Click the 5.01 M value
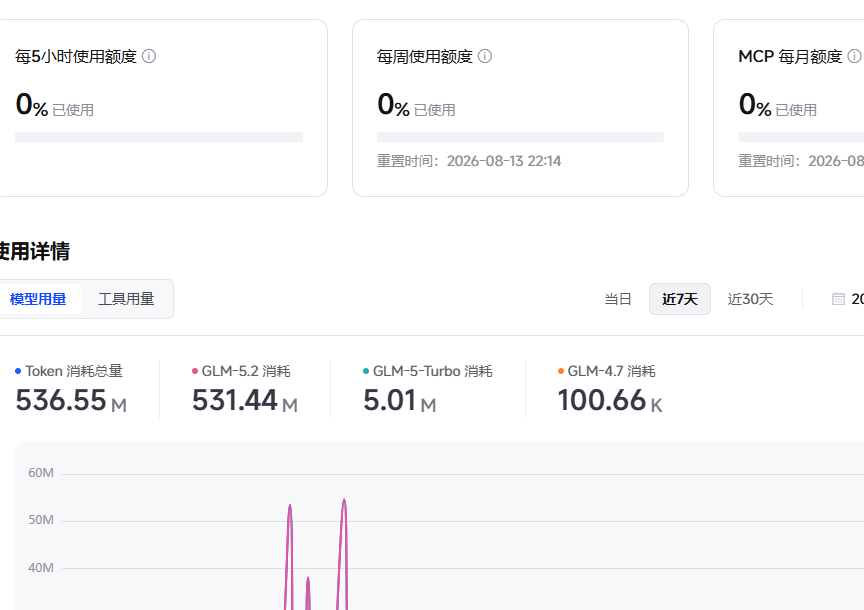The width and height of the screenshot is (864, 610). click(399, 401)
